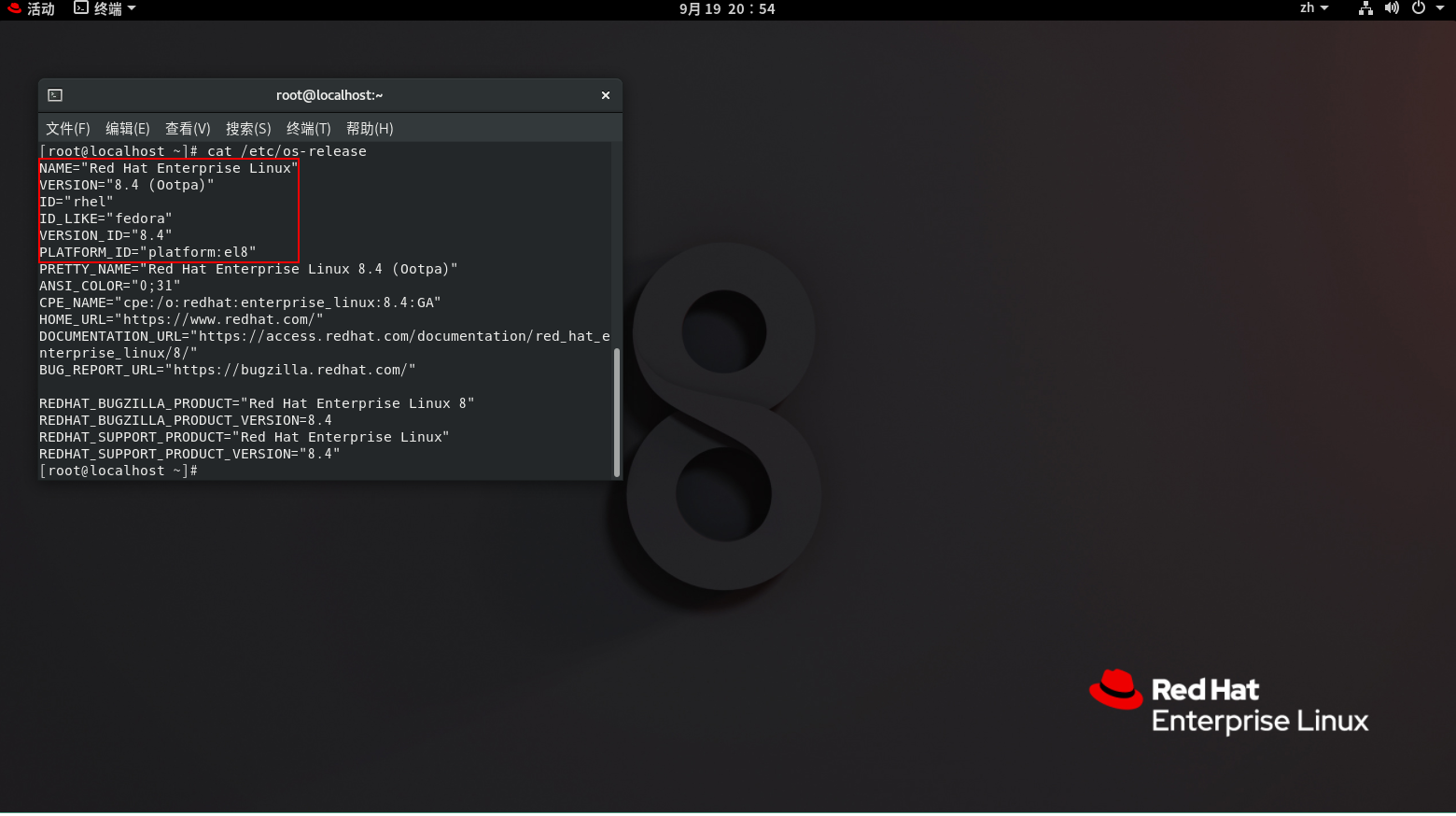Click the line PLATFORM_ID="platform:el8"
The width and height of the screenshot is (1456, 816).
pyautogui.click(x=147, y=252)
